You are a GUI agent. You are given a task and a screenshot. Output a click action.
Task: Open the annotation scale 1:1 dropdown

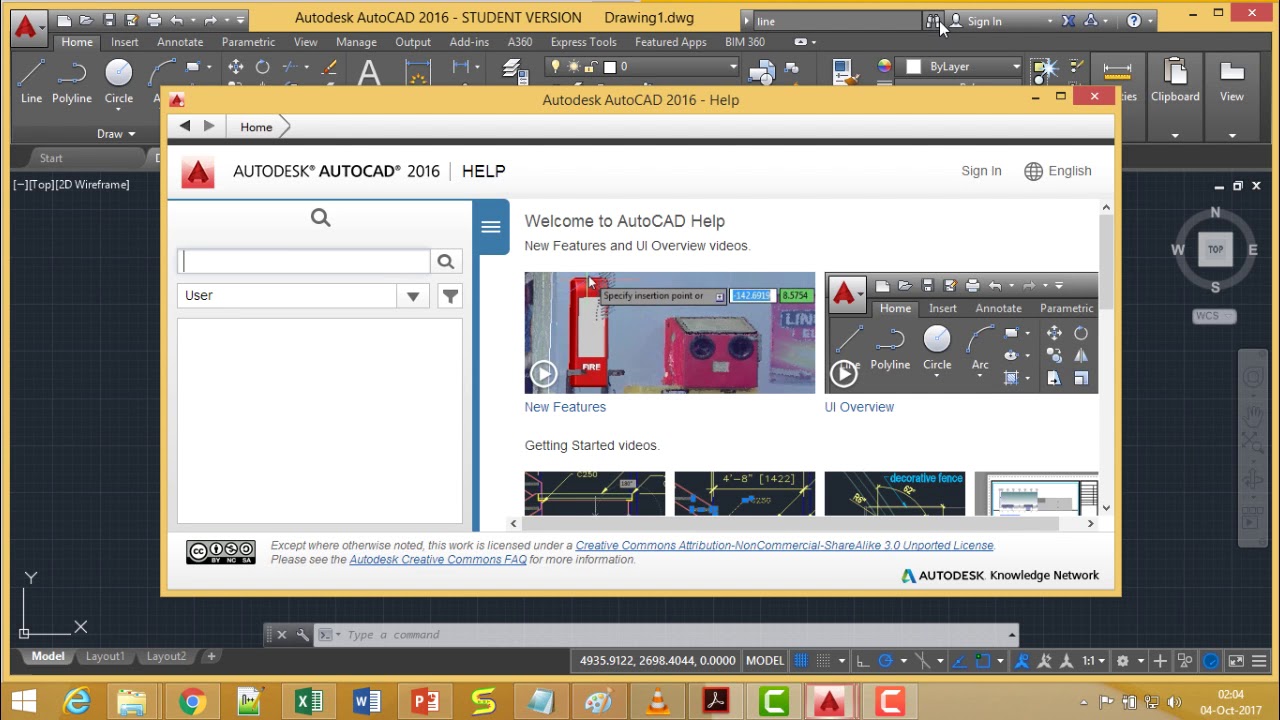click(1093, 661)
